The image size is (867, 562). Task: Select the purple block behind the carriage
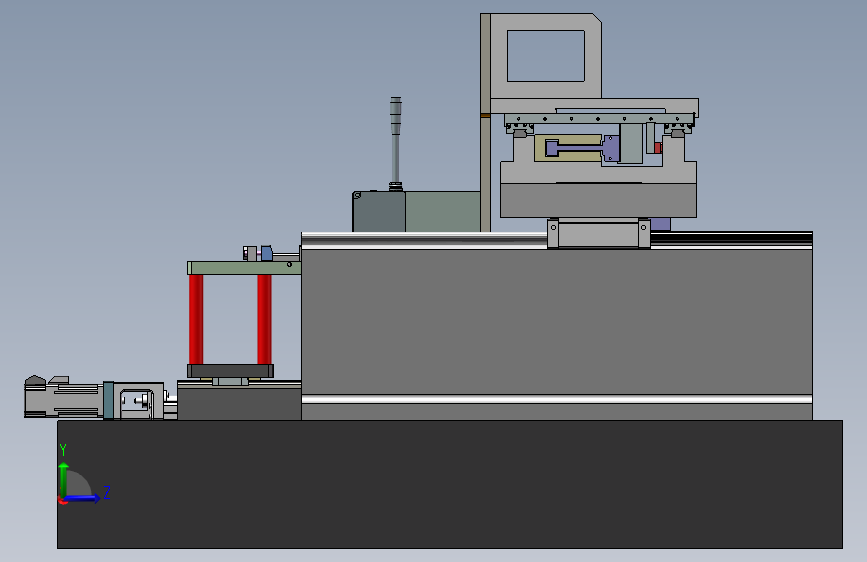tap(660, 224)
